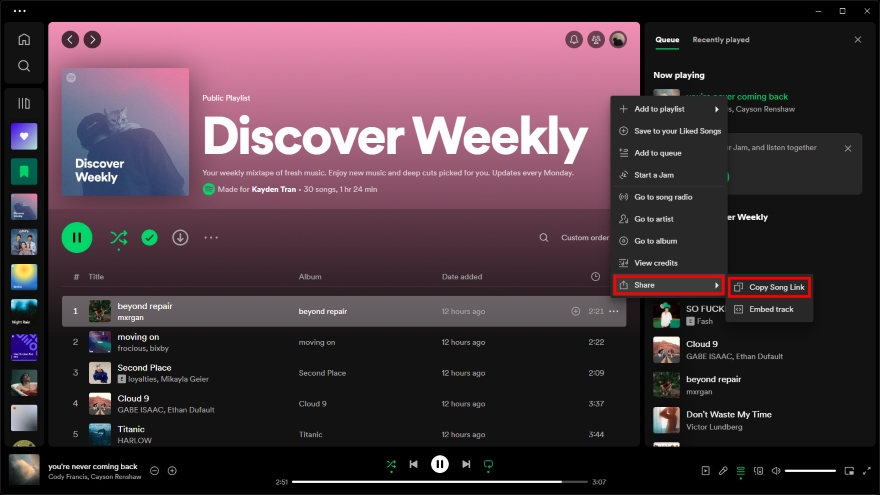
Task: Pause playback in the player bar
Action: click(439, 464)
